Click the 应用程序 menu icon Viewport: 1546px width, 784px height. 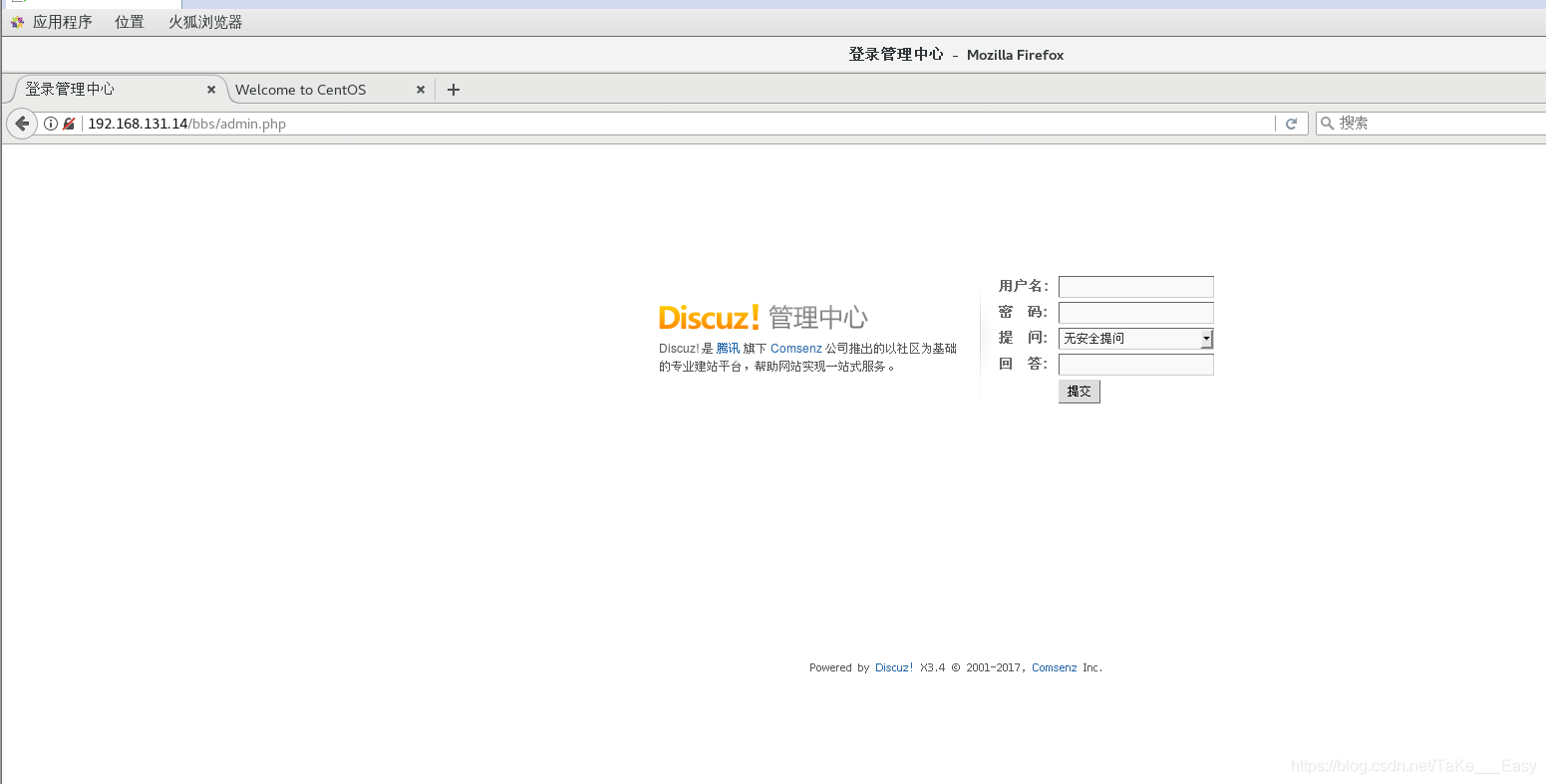click(x=17, y=22)
